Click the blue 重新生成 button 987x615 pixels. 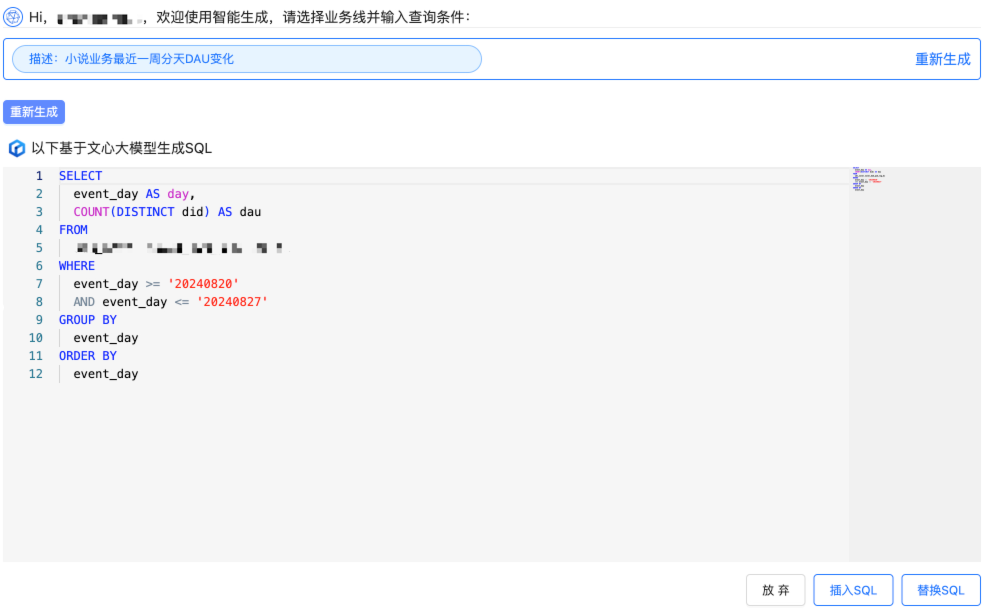click(x=34, y=112)
